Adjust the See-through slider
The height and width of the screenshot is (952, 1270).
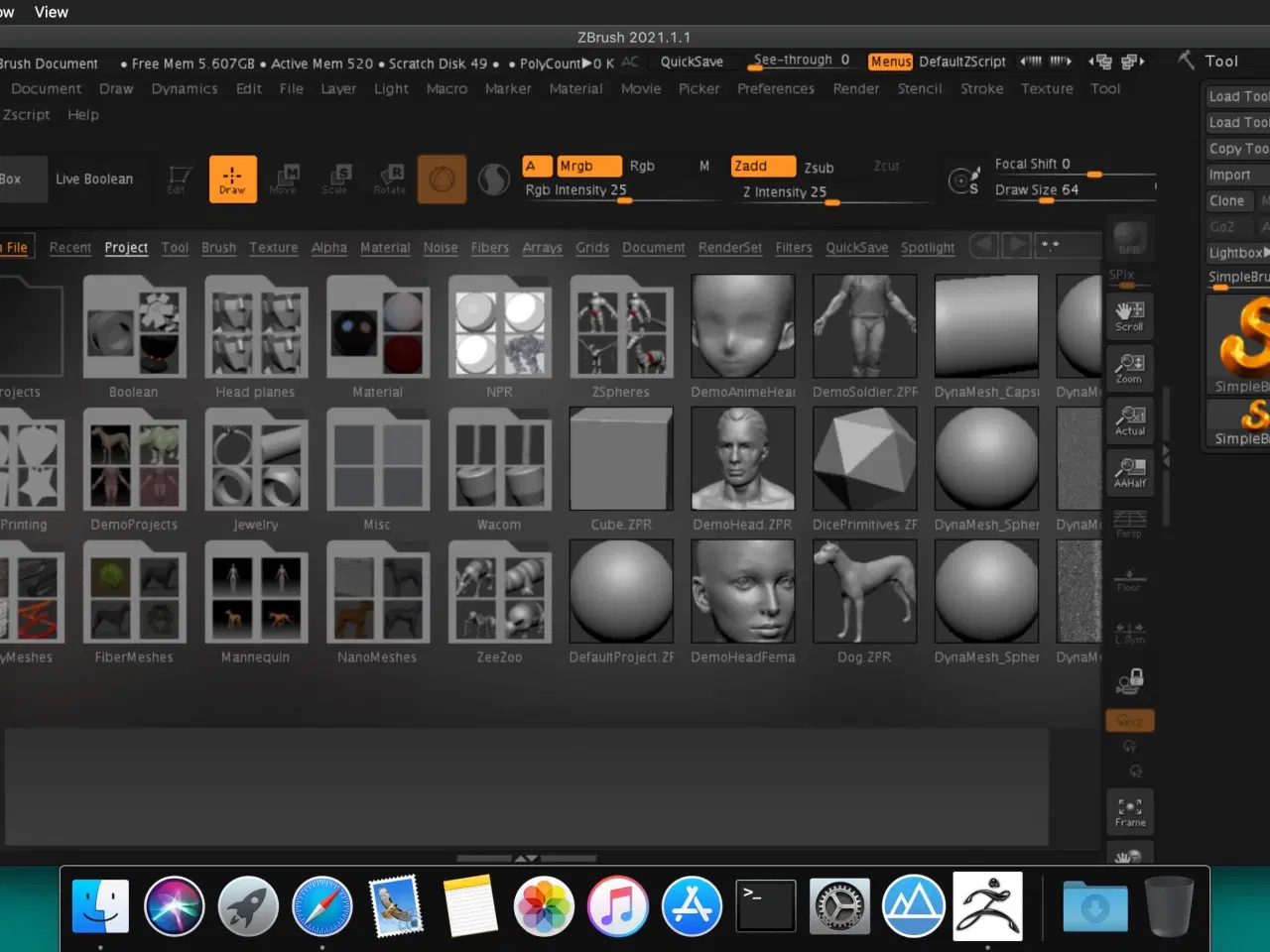tap(802, 61)
